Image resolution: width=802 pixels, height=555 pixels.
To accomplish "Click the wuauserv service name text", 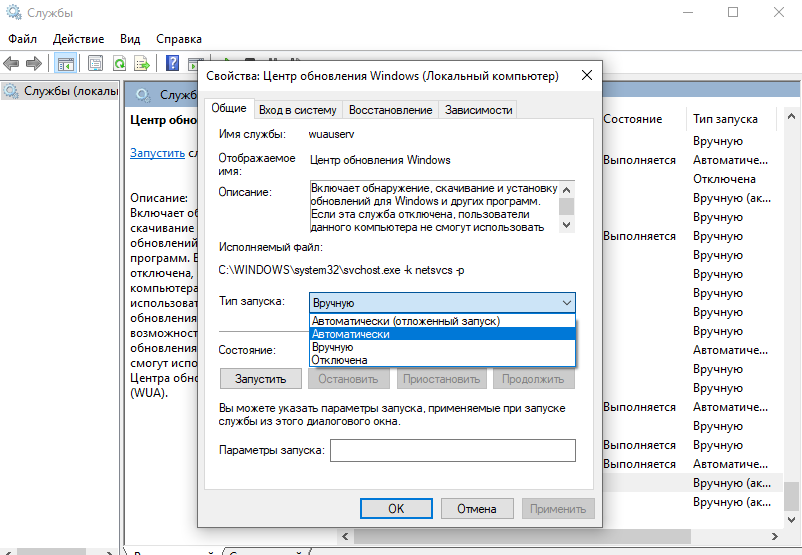I will [x=331, y=134].
